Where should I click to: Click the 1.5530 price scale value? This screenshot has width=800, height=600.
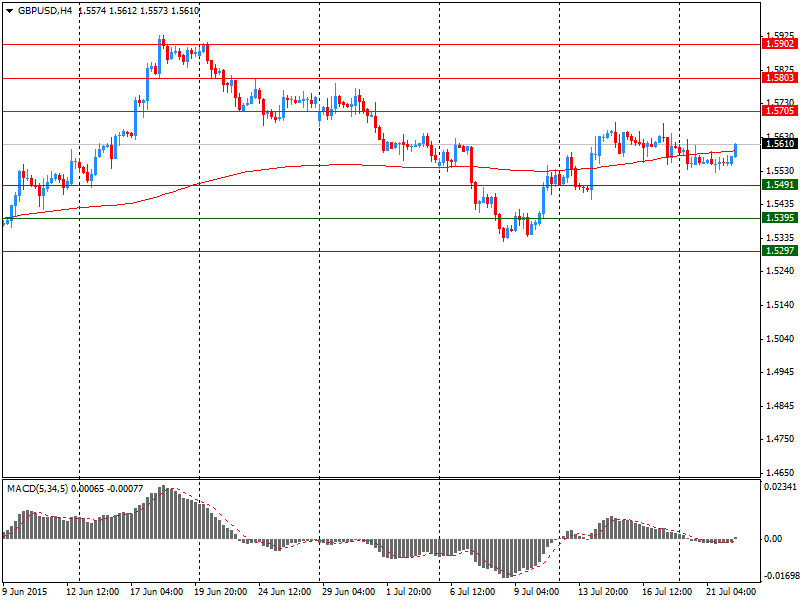[781, 170]
